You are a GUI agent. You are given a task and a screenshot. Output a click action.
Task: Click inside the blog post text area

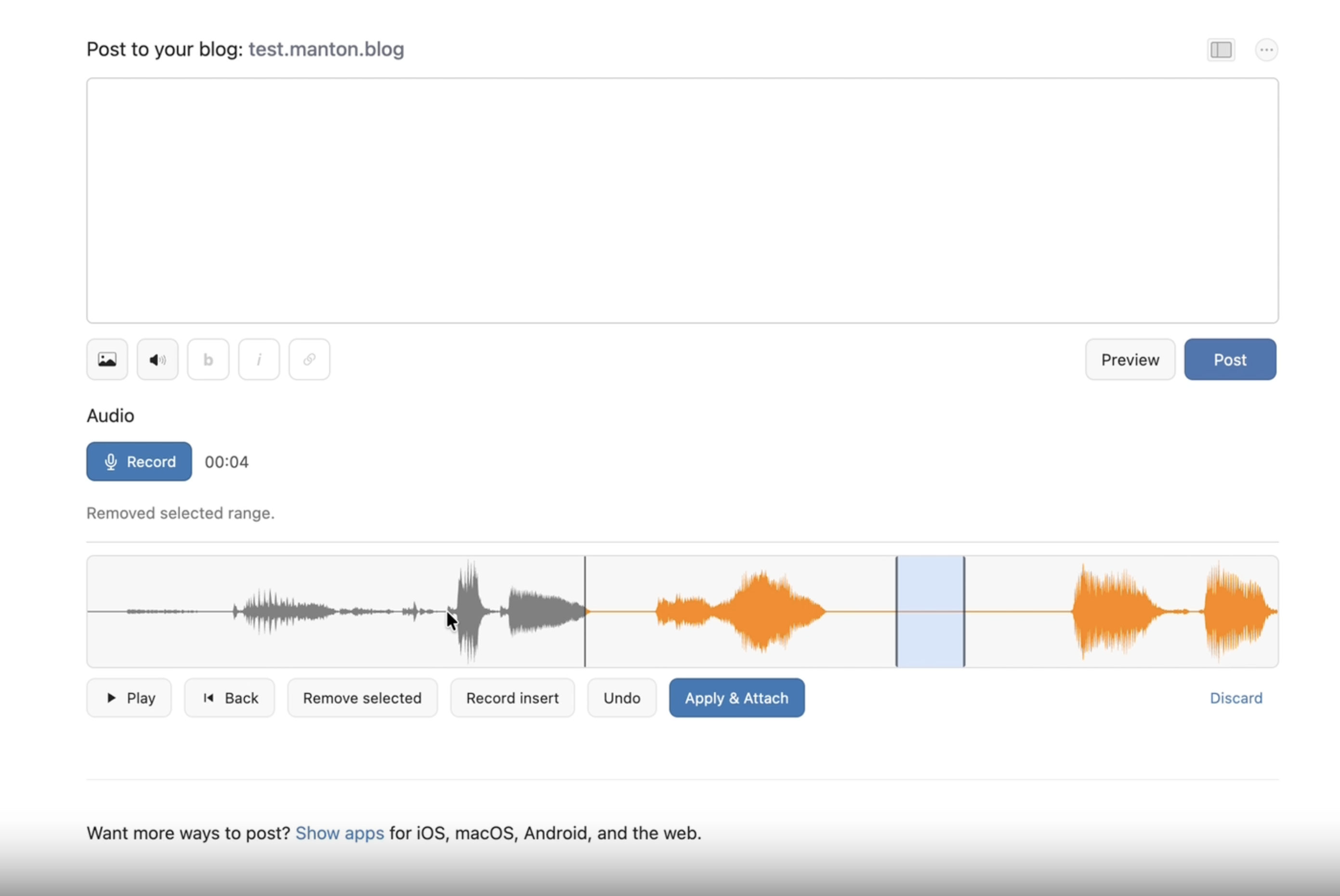tap(682, 200)
